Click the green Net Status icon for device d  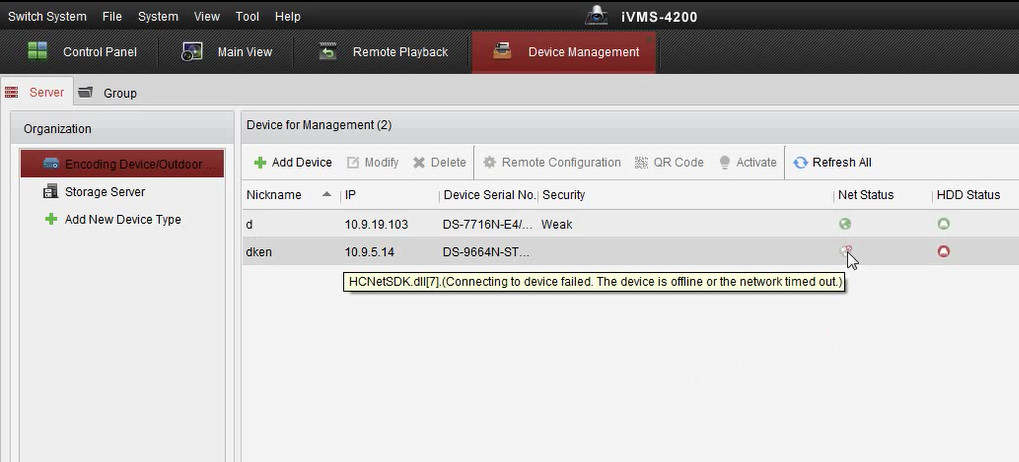coord(845,224)
